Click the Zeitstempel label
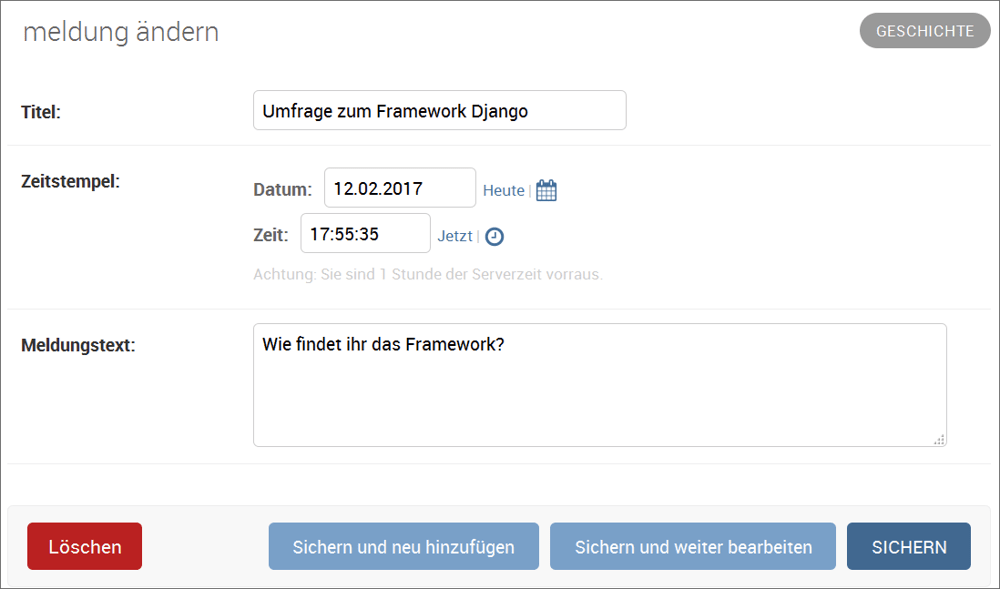 click(x=70, y=181)
